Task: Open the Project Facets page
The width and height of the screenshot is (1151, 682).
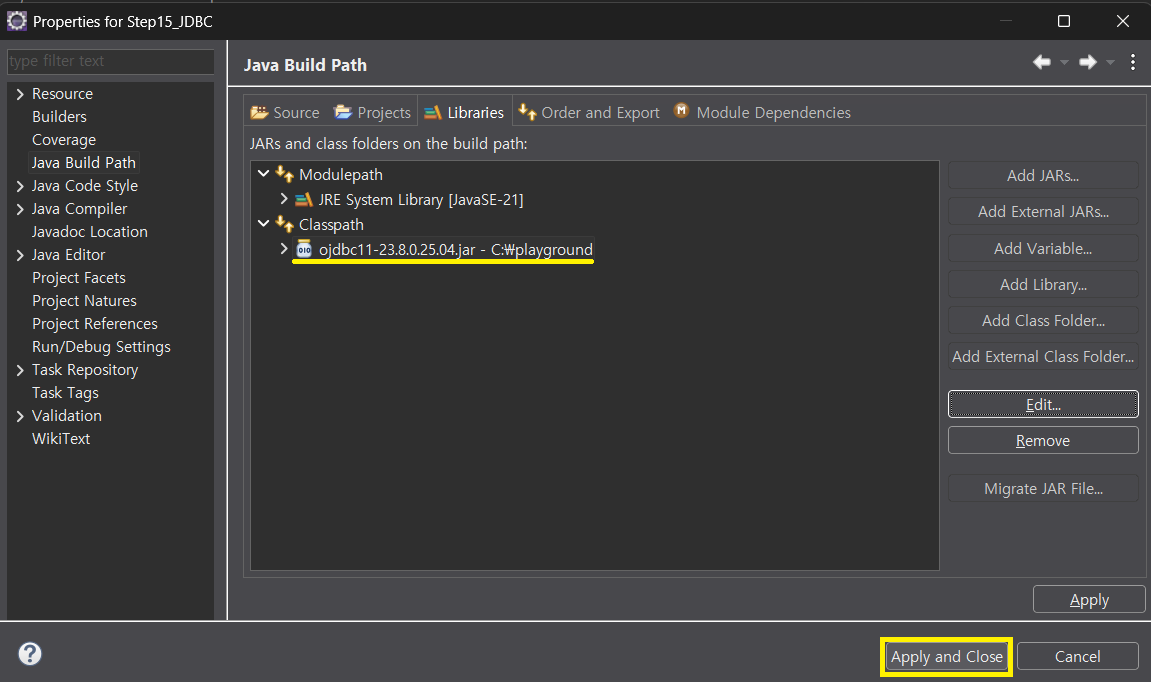Action: click(79, 277)
